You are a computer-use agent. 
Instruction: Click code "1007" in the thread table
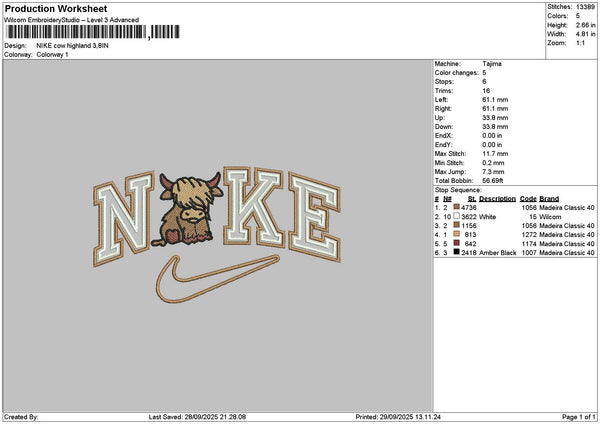[x=529, y=253]
